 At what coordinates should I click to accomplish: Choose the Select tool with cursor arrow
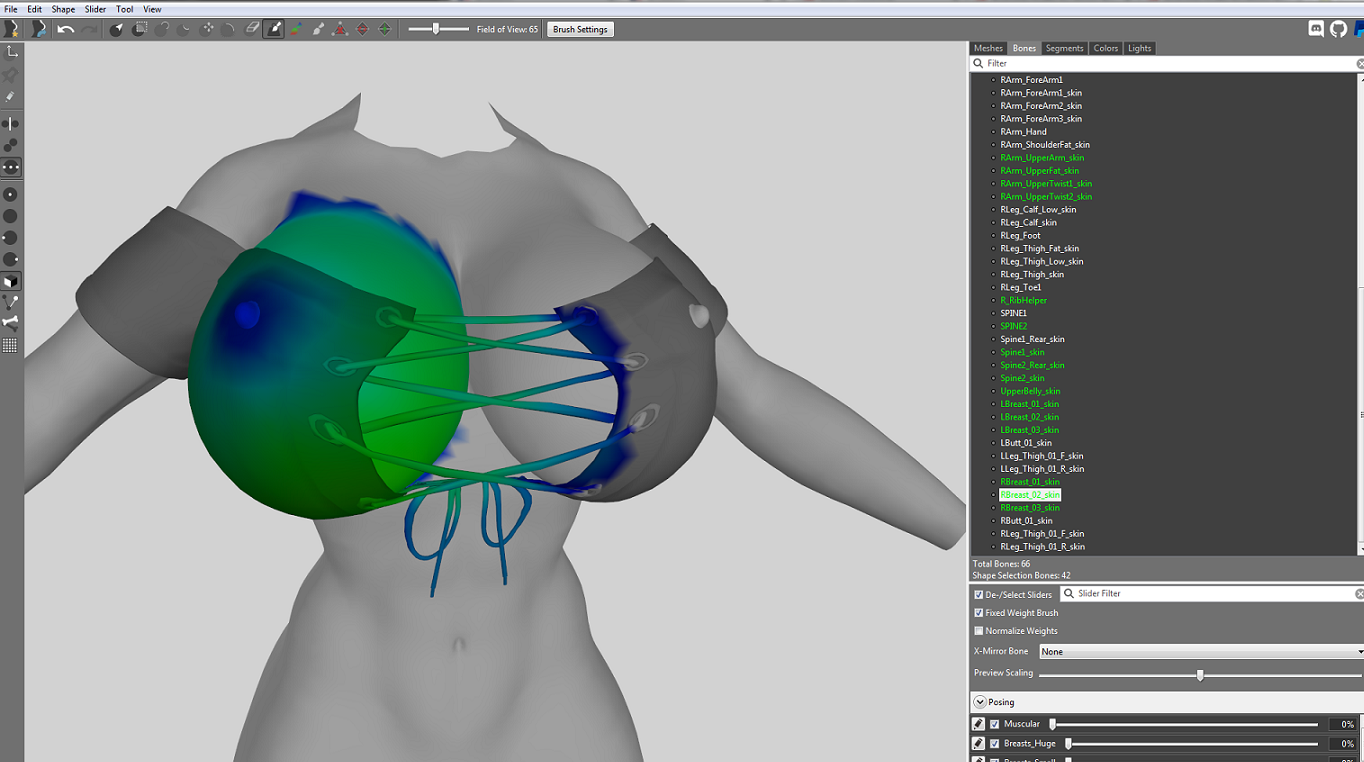click(116, 29)
